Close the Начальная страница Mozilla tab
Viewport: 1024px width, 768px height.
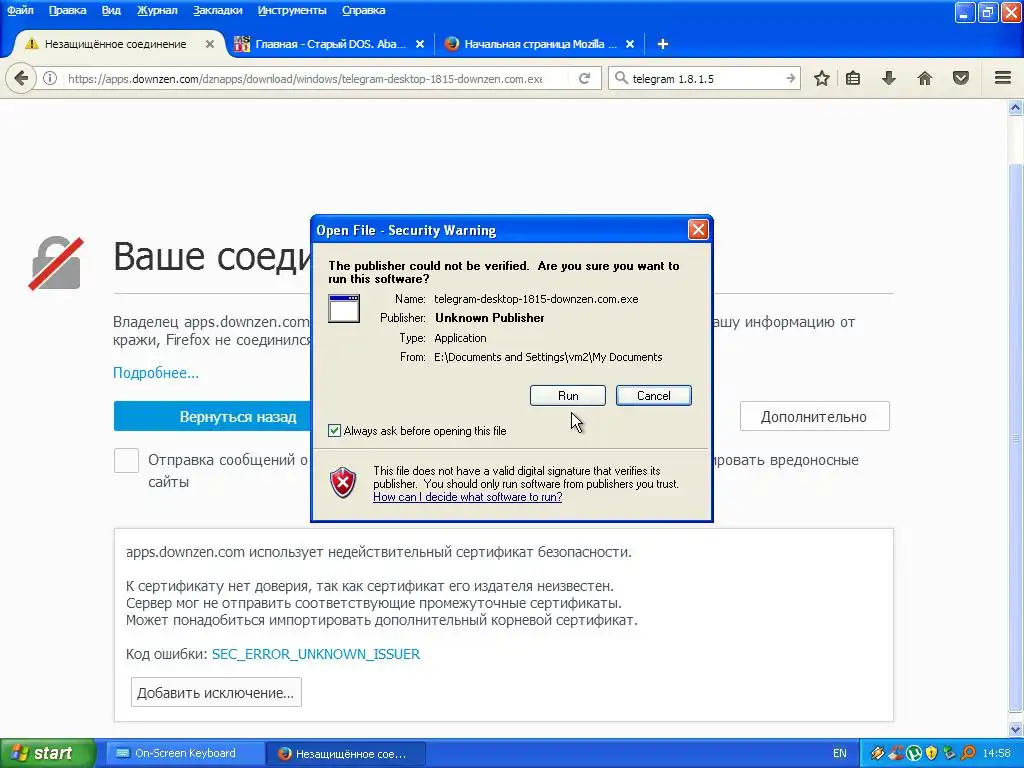(x=630, y=44)
